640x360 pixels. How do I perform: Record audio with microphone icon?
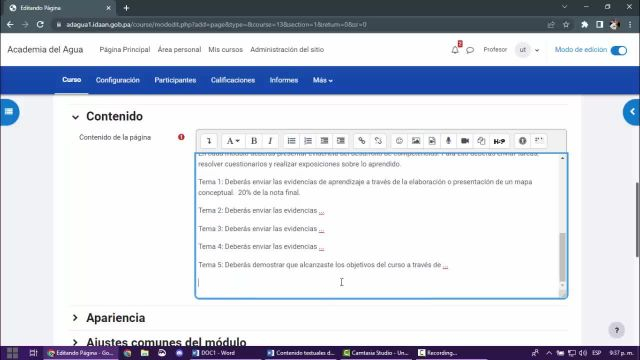(x=448, y=141)
